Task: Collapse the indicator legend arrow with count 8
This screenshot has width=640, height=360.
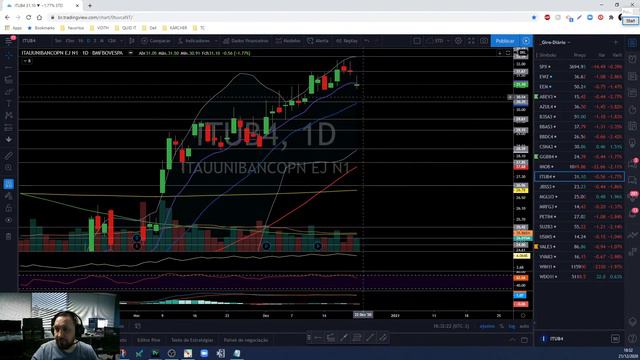Action: coord(27,61)
